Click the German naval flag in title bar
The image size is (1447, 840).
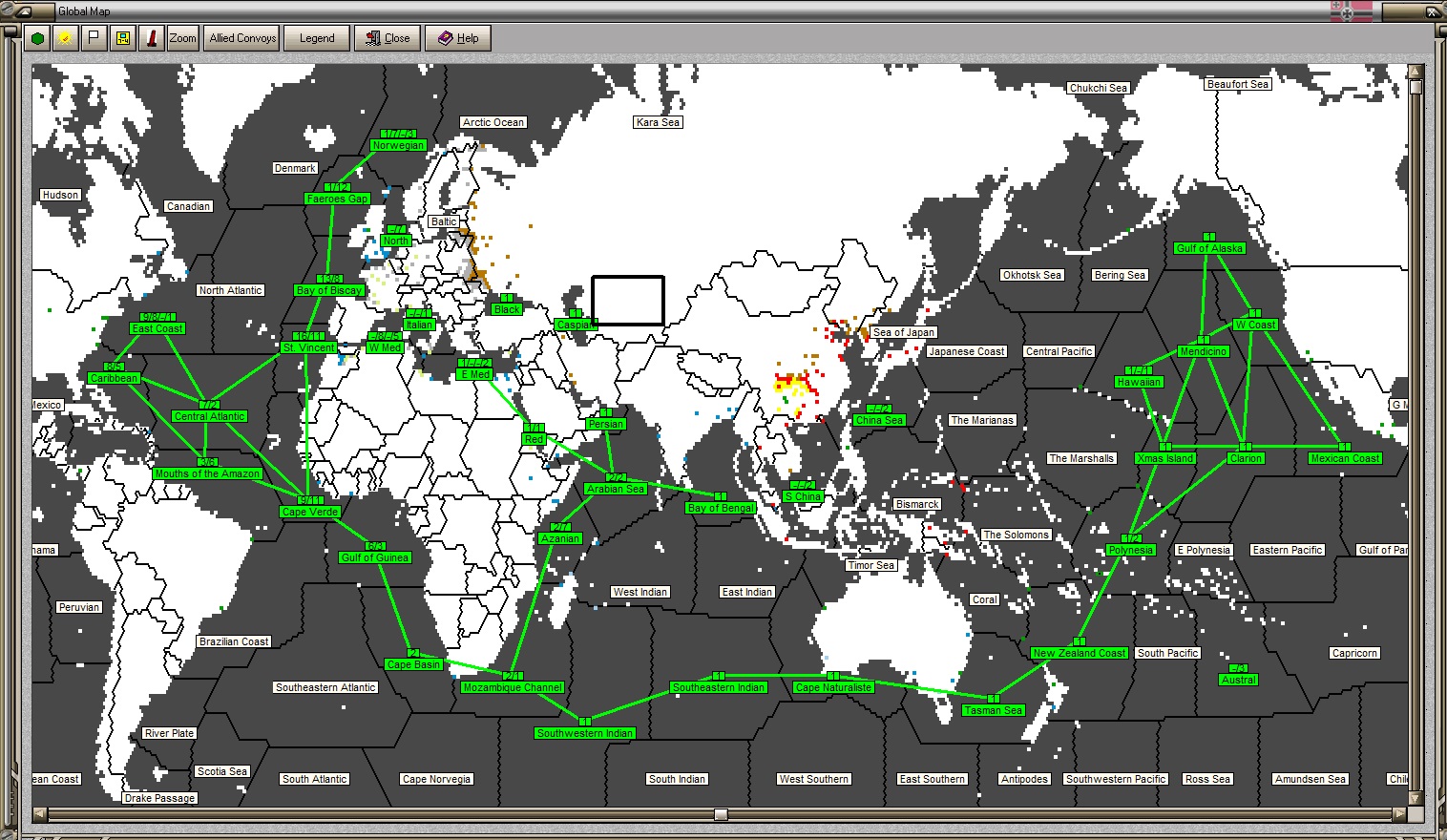click(1352, 10)
